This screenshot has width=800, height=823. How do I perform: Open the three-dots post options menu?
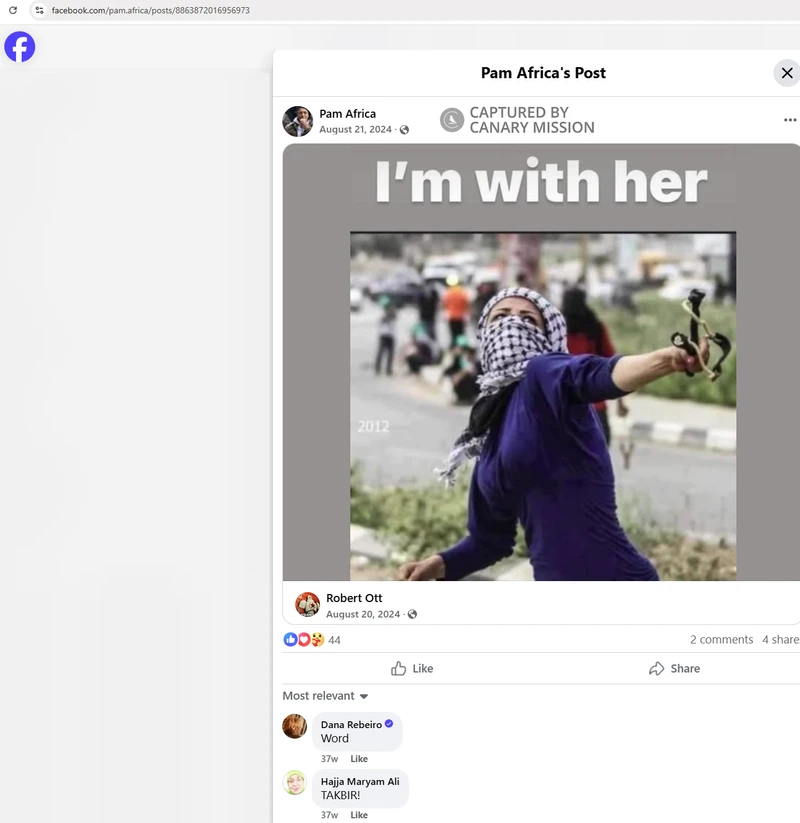coord(790,120)
